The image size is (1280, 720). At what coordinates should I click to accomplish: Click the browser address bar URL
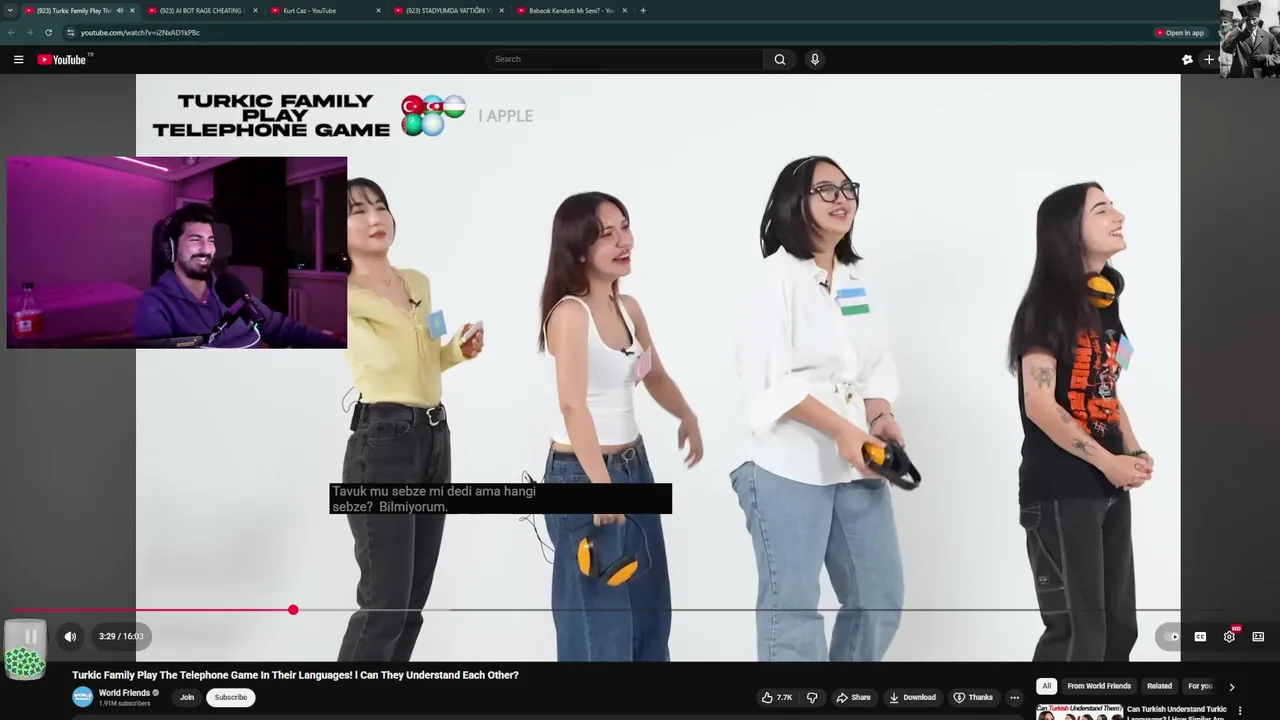pos(140,32)
